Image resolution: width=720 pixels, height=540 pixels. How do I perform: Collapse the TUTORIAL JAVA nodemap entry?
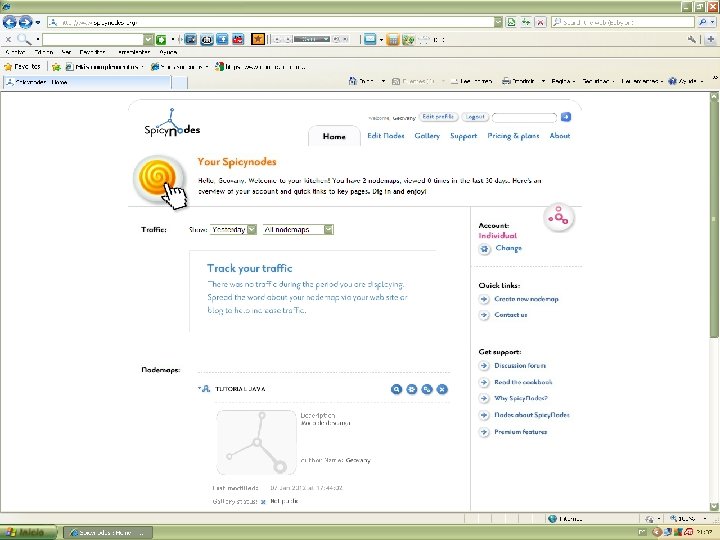[x=200, y=388]
